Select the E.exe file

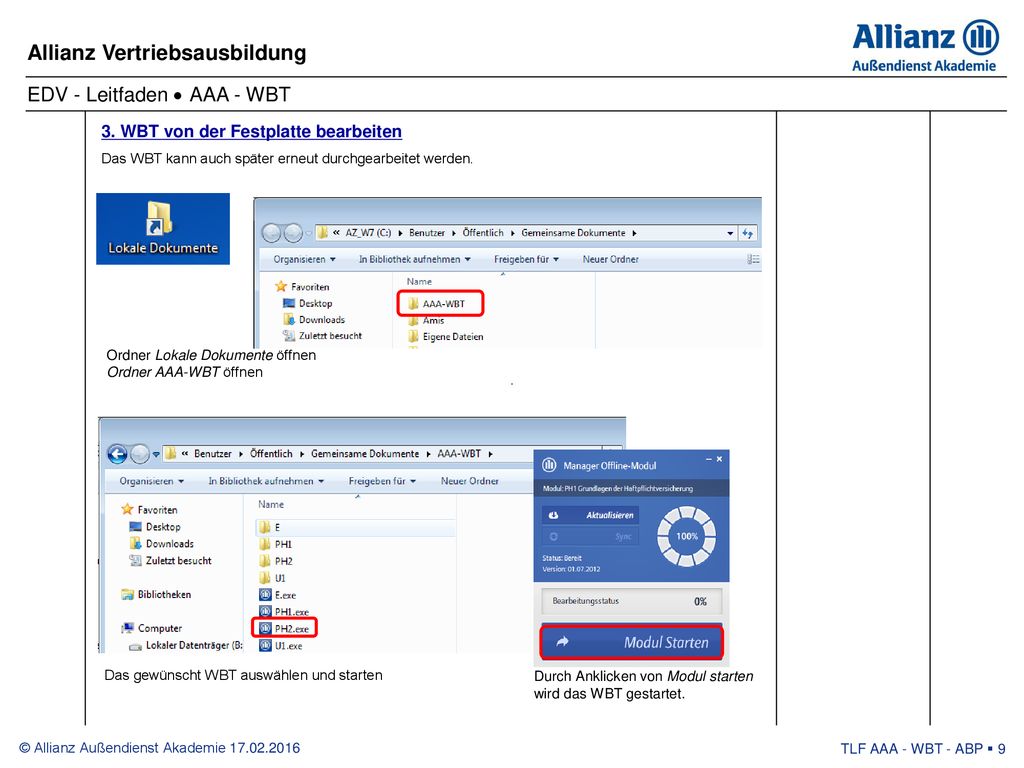point(278,595)
